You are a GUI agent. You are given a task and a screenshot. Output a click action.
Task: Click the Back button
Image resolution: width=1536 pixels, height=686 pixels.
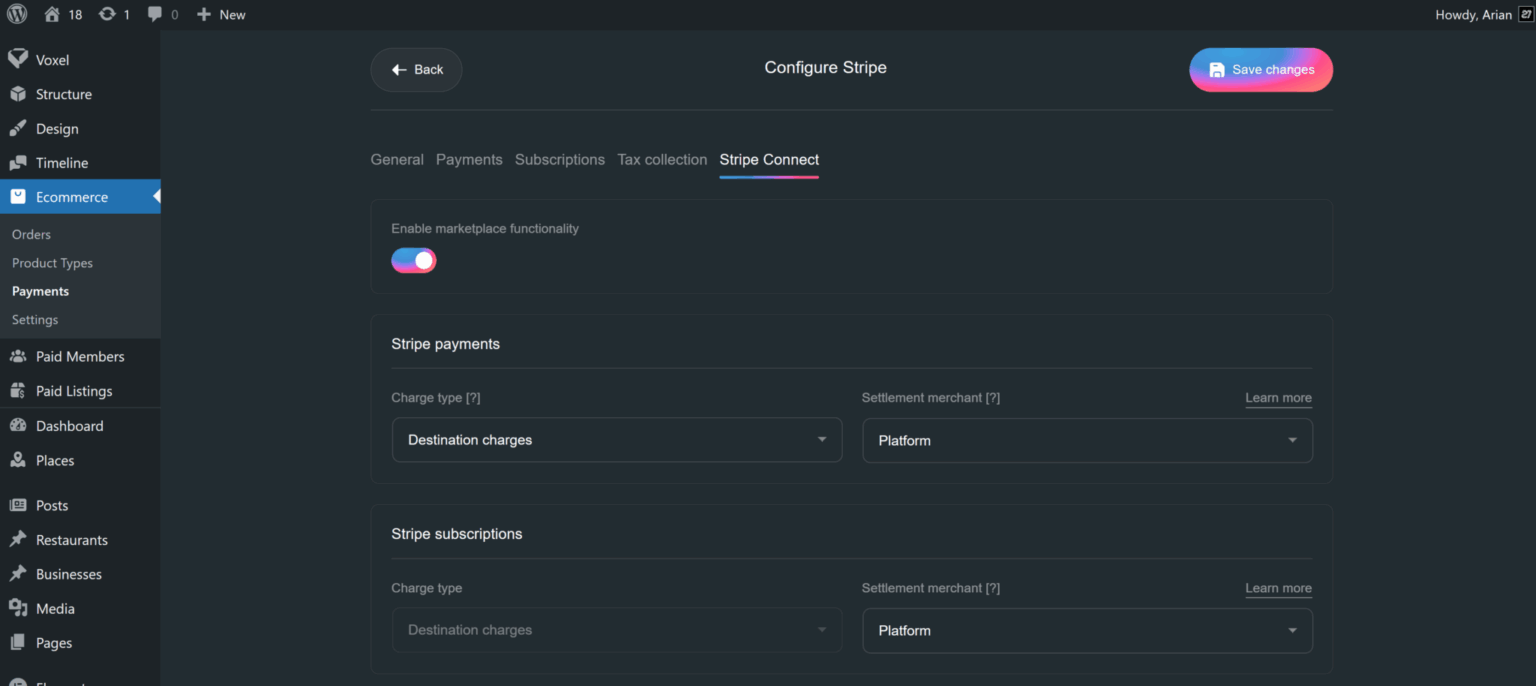pyautogui.click(x=416, y=70)
